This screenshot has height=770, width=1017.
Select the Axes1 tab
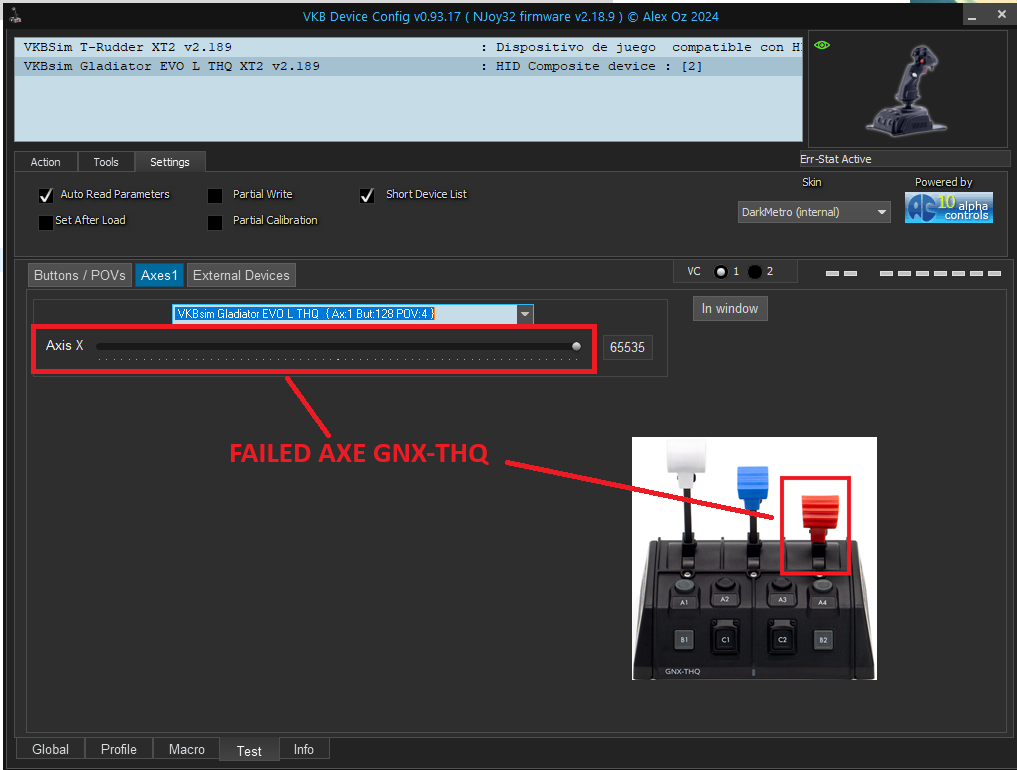(159, 275)
